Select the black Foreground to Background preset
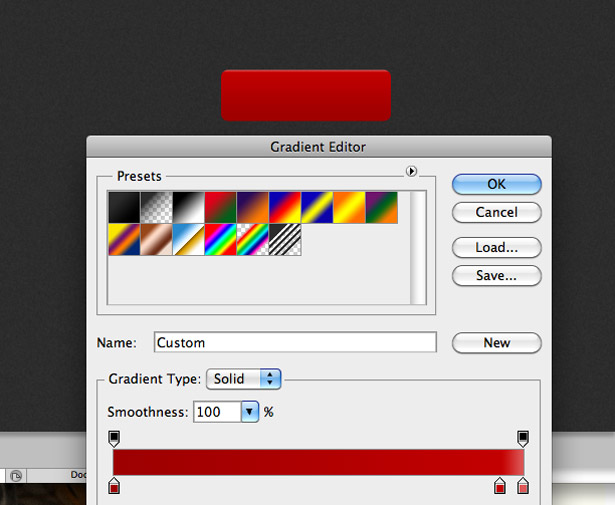This screenshot has height=505, width=615. (124, 207)
